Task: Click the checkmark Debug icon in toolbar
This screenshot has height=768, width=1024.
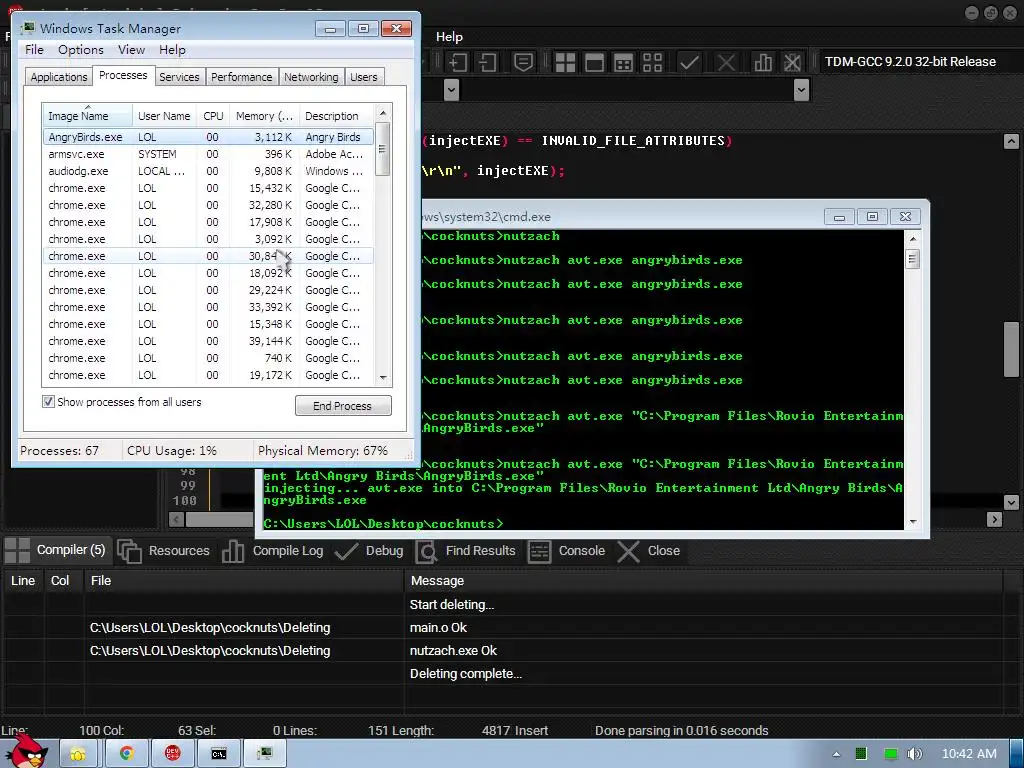Action: click(689, 62)
